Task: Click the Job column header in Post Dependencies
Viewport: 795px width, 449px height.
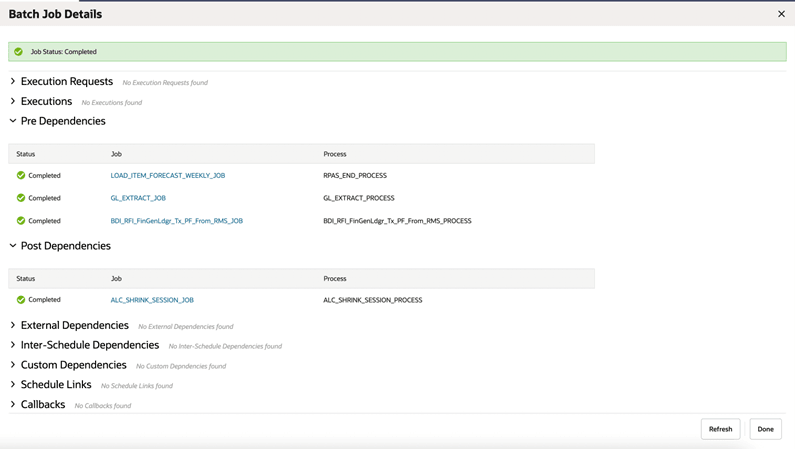Action: [x=116, y=278]
